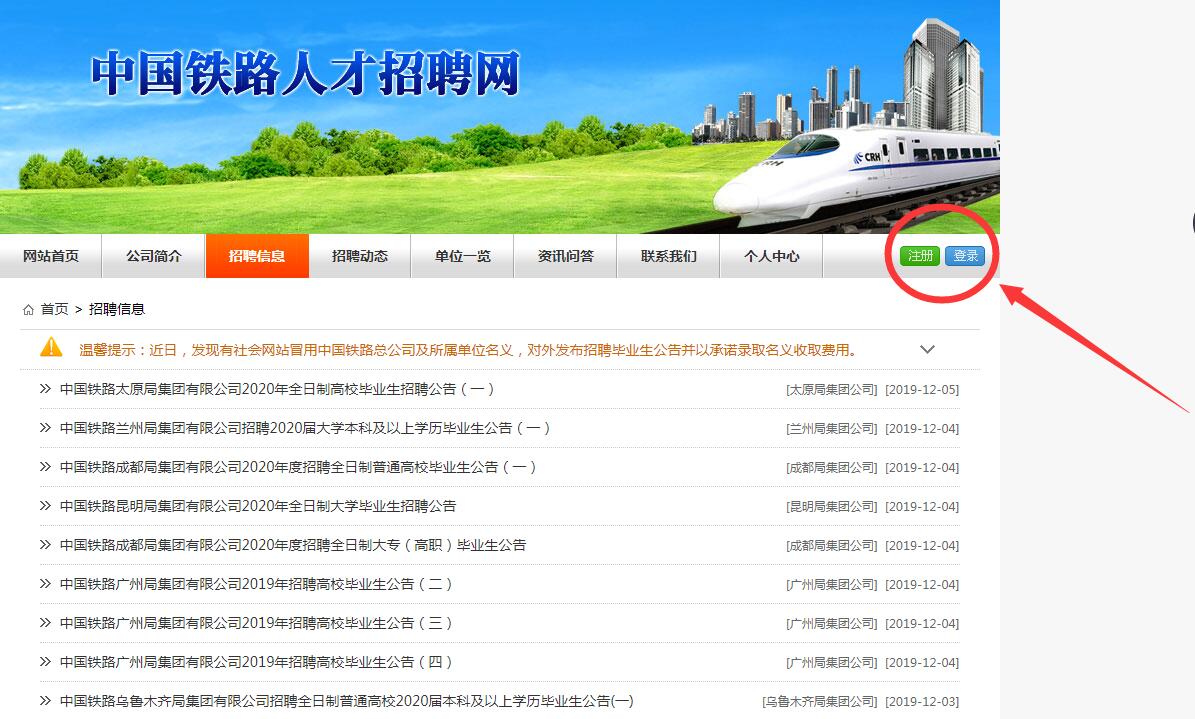Click the 温馨提示 warning notice text

[468, 350]
